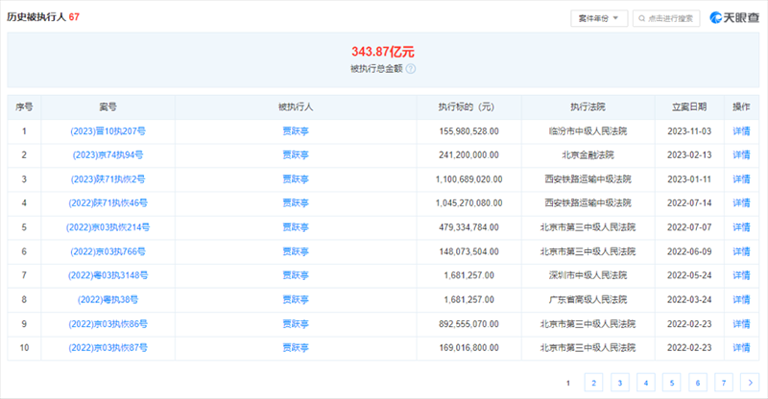Click 贾跃亭 in row 9
The image size is (768, 399).
(x=295, y=324)
